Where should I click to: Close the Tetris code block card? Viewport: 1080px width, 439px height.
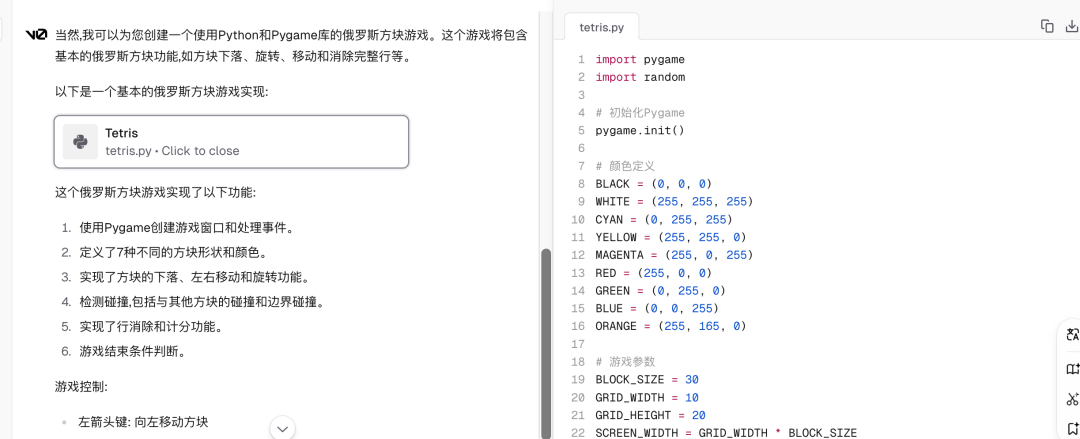(x=231, y=142)
